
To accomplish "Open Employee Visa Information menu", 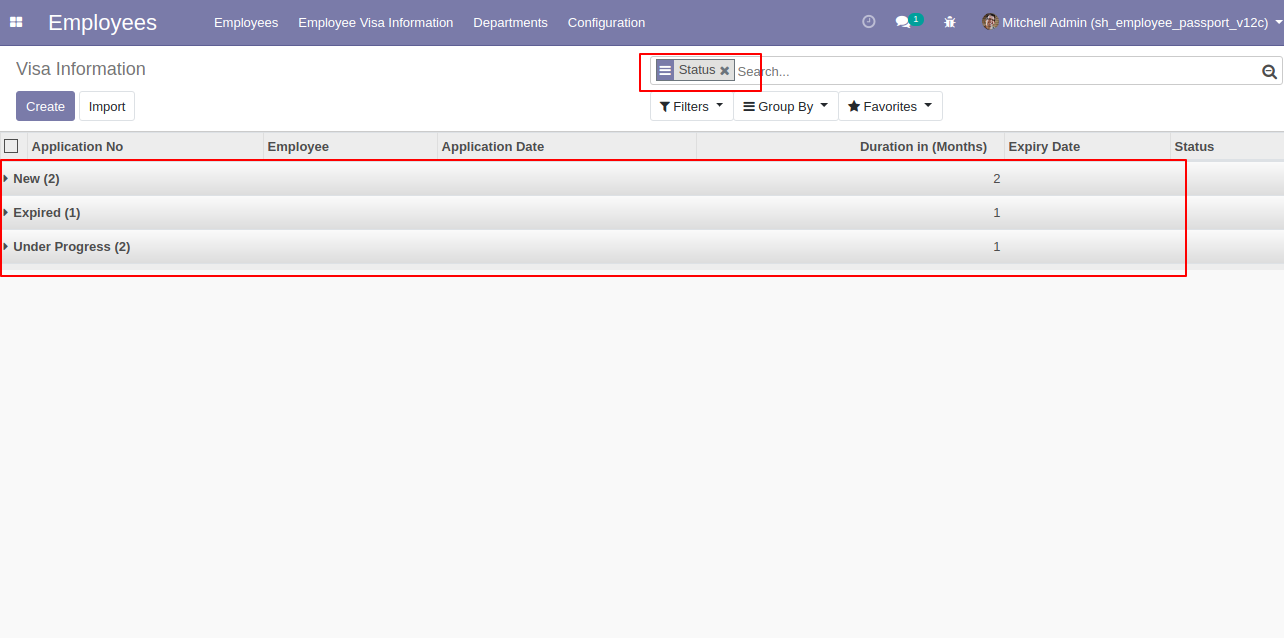I will (x=375, y=22).
